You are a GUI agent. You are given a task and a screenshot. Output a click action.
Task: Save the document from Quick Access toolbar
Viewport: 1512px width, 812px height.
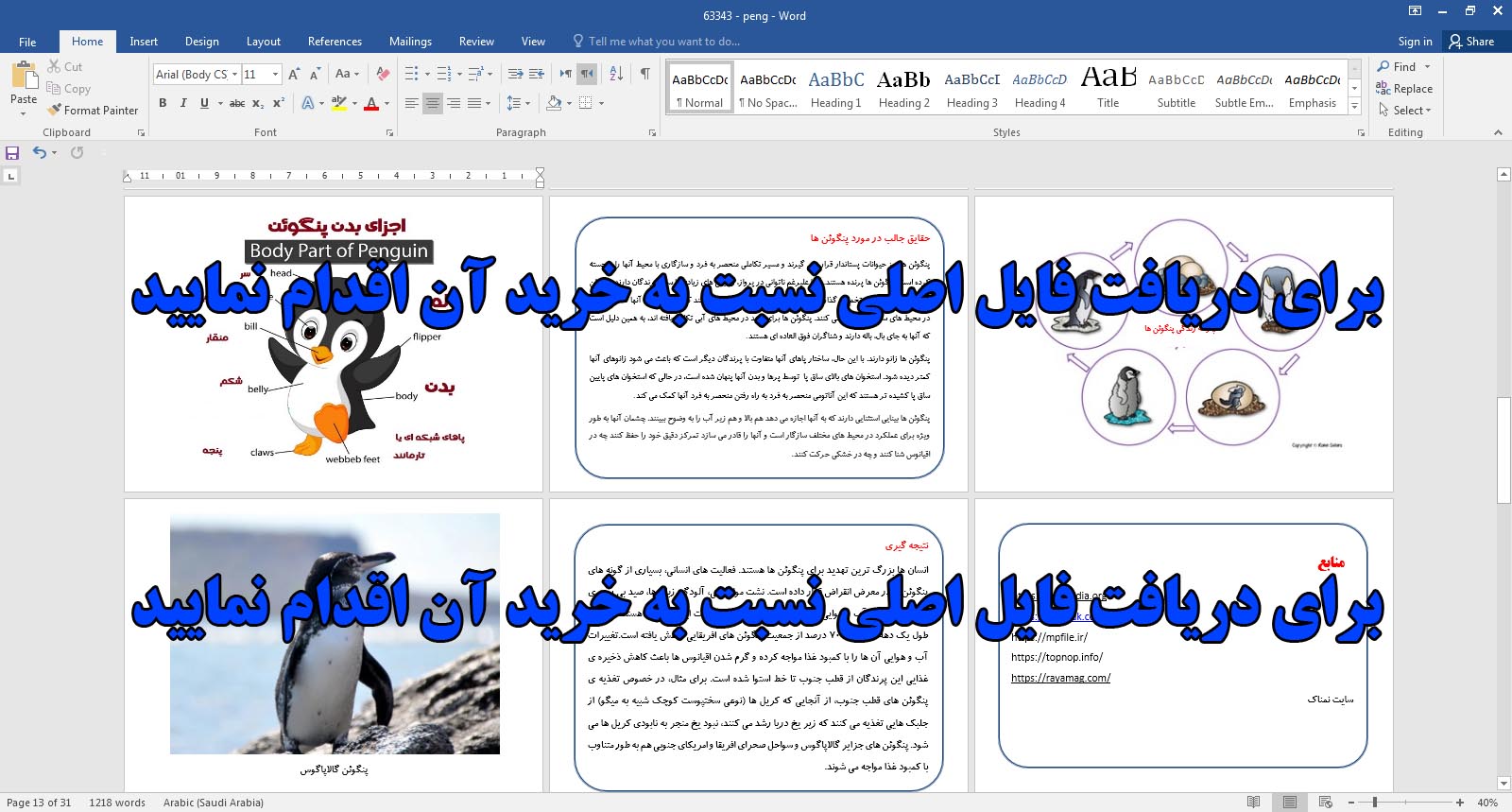tap(12, 152)
